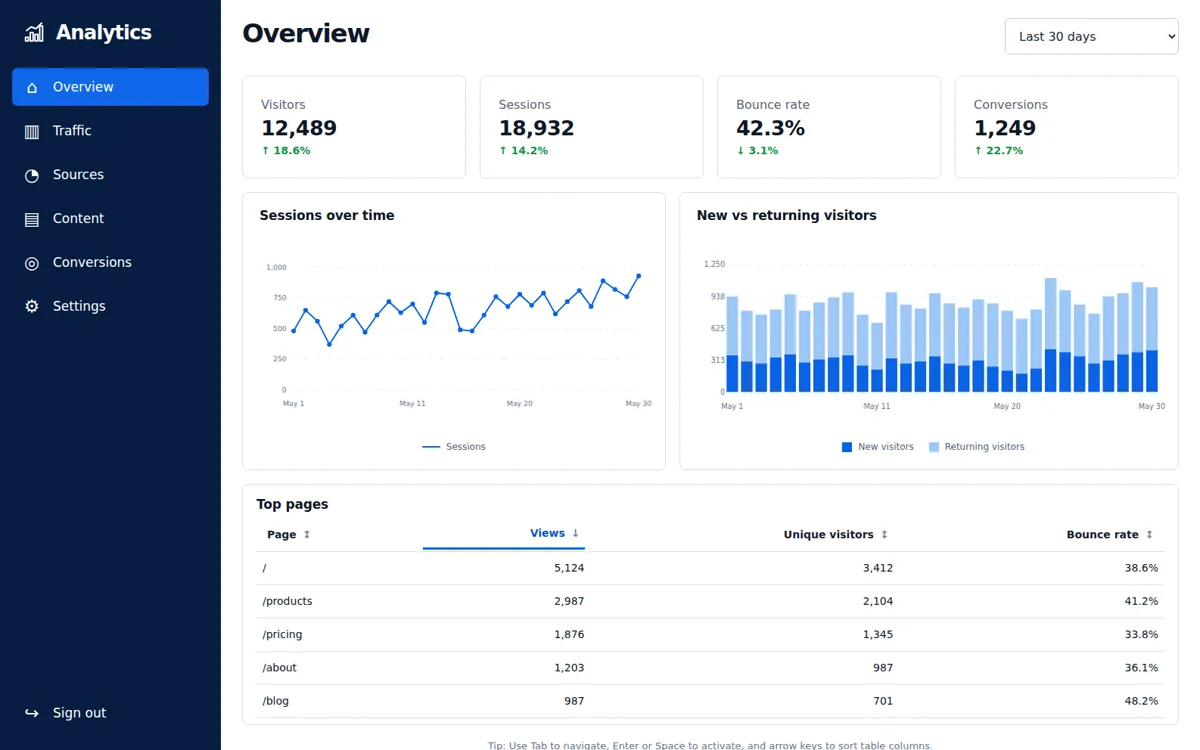Click the dark blue New visitors legend swatch
1200x750 pixels.
tap(847, 447)
